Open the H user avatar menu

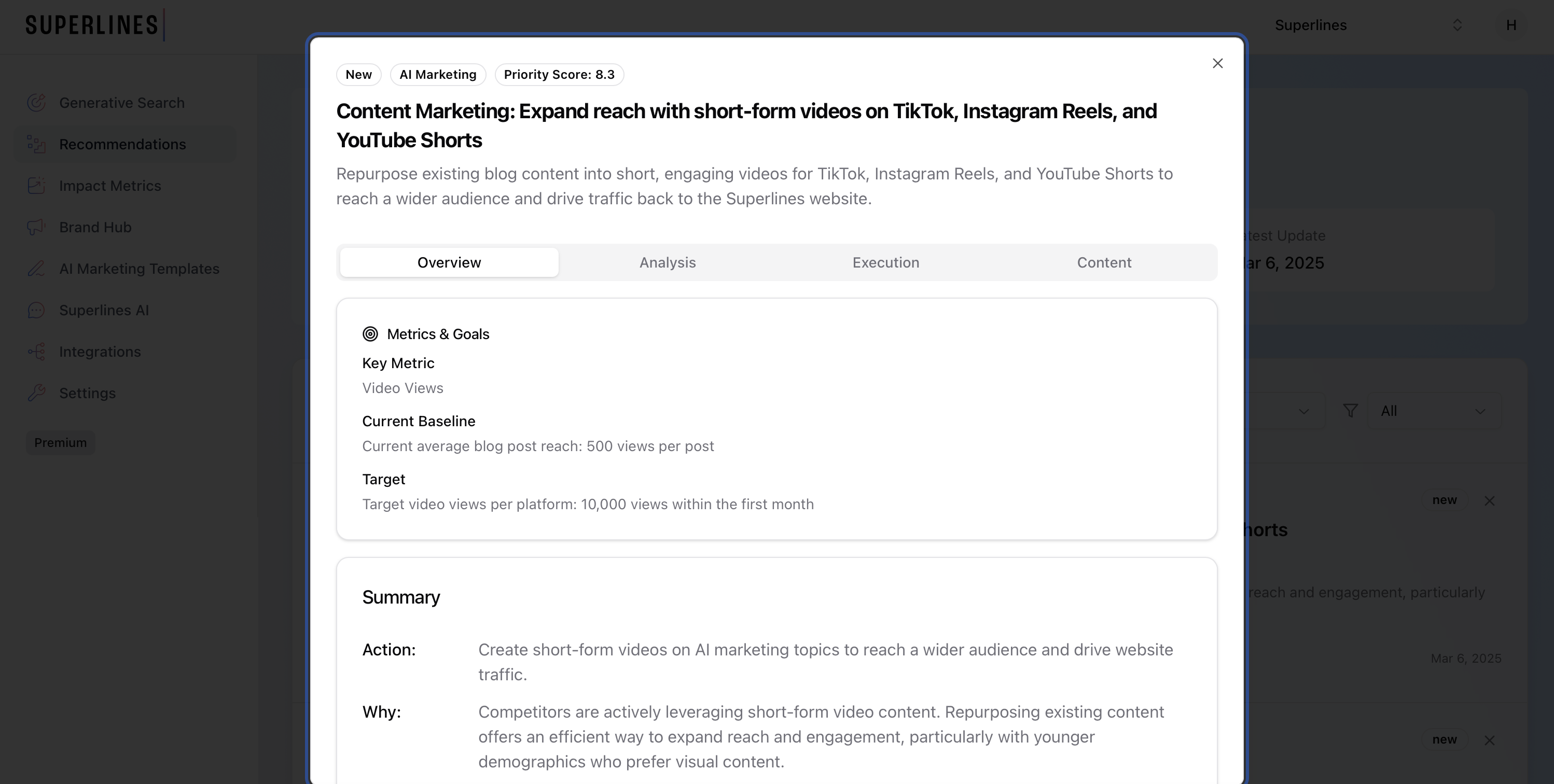click(x=1510, y=25)
